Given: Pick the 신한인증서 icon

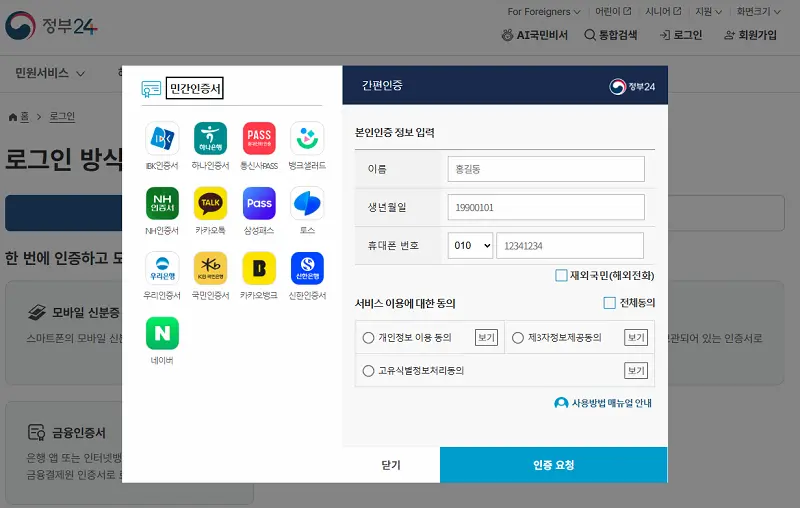Looking at the screenshot, I should pos(307,268).
